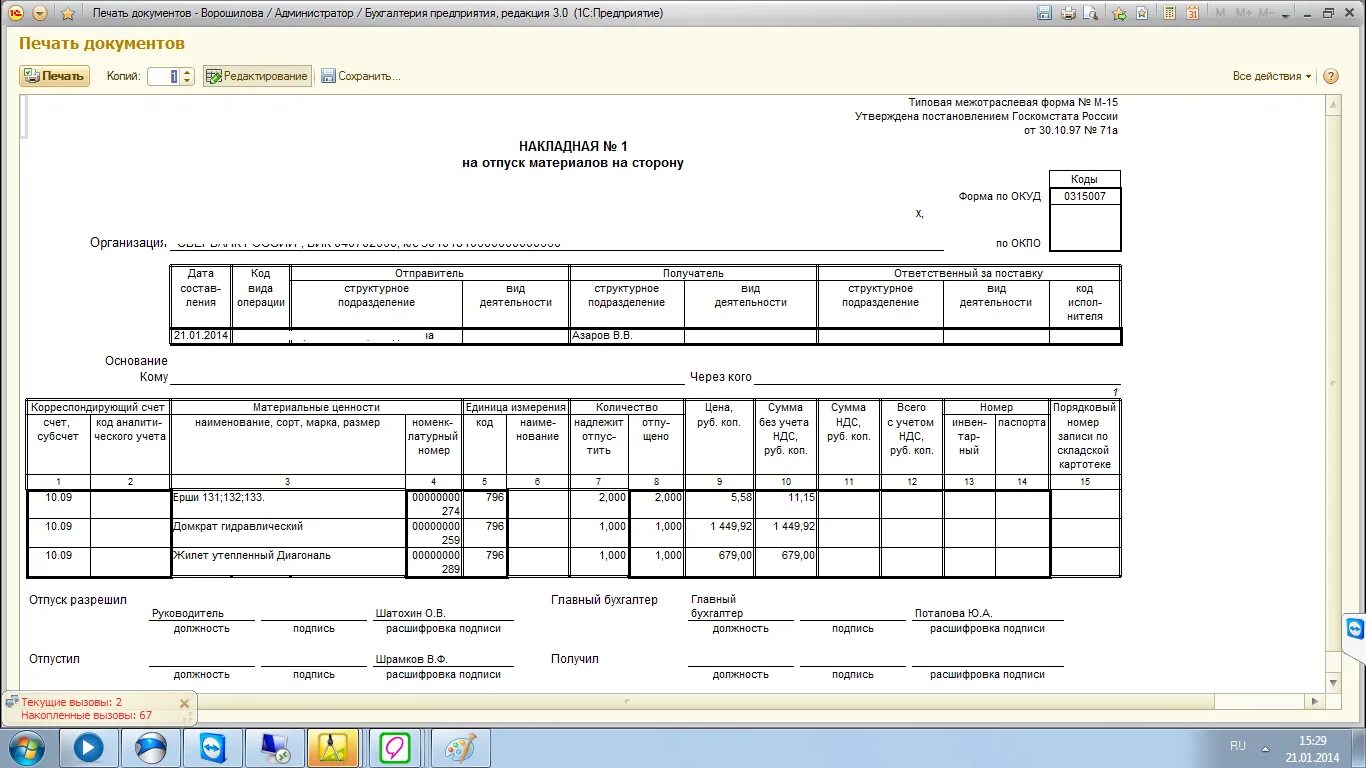Toggle the Редактирование mode button
This screenshot has height=768, width=1366.
(x=257, y=76)
